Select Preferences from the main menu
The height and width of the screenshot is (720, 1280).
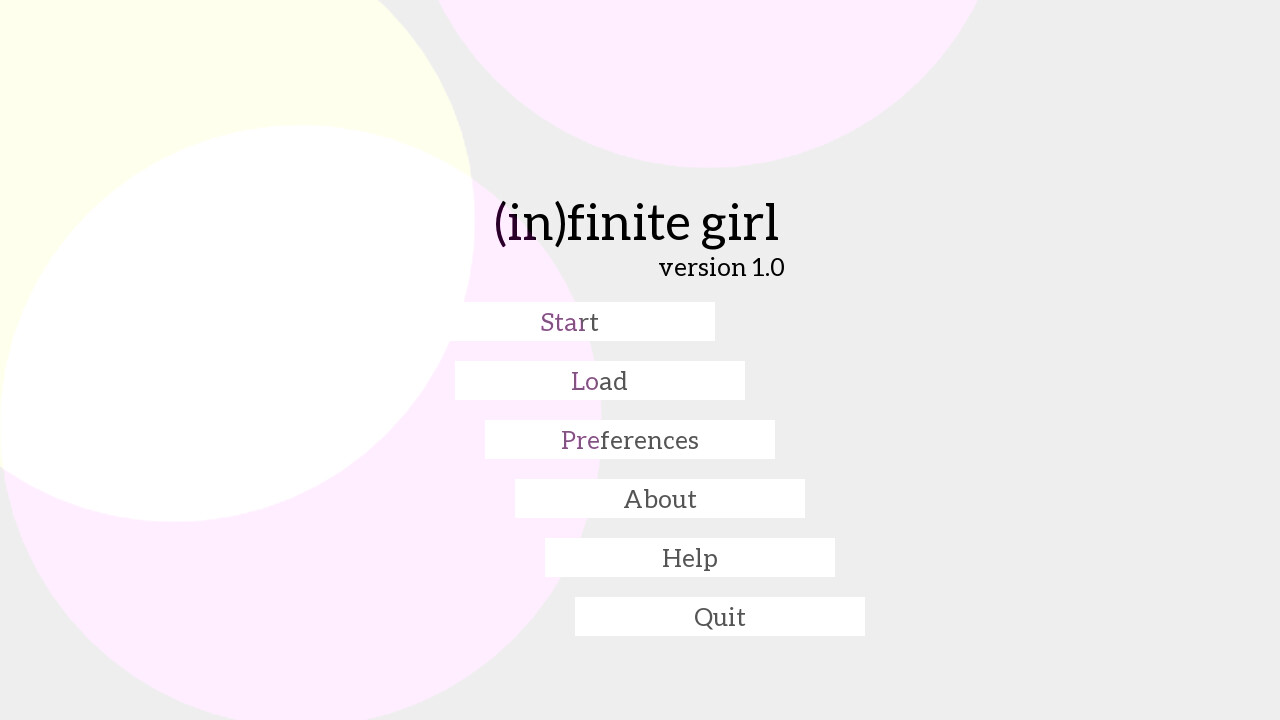coord(629,440)
